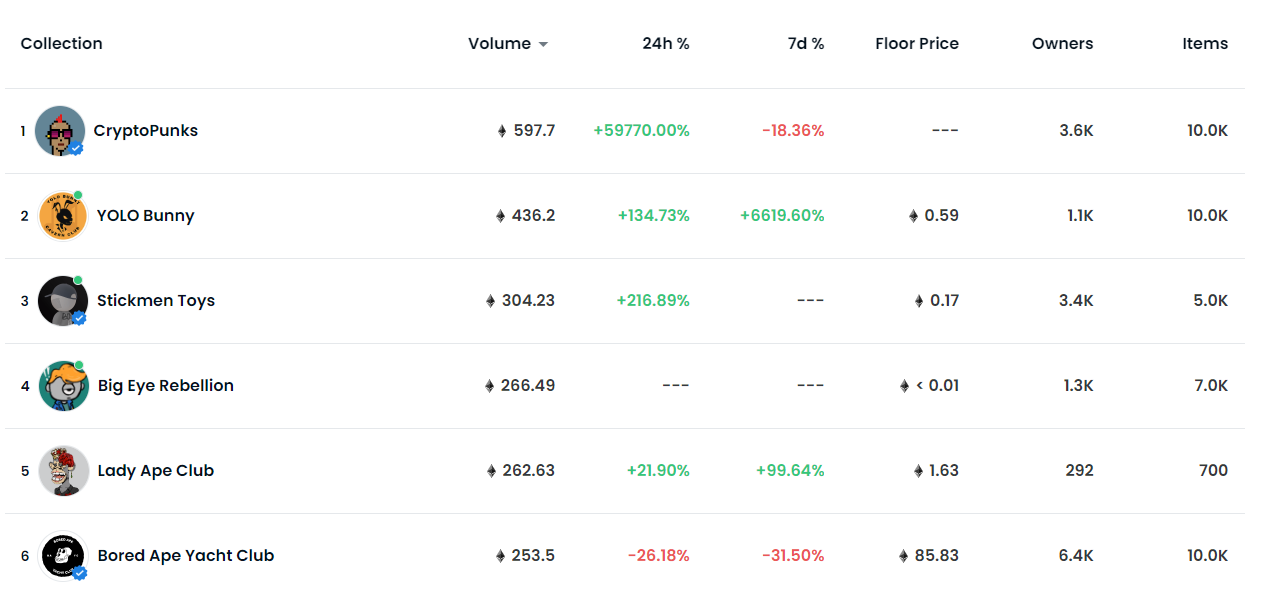Open the Bored Ape Yacht Club name

click(x=186, y=556)
